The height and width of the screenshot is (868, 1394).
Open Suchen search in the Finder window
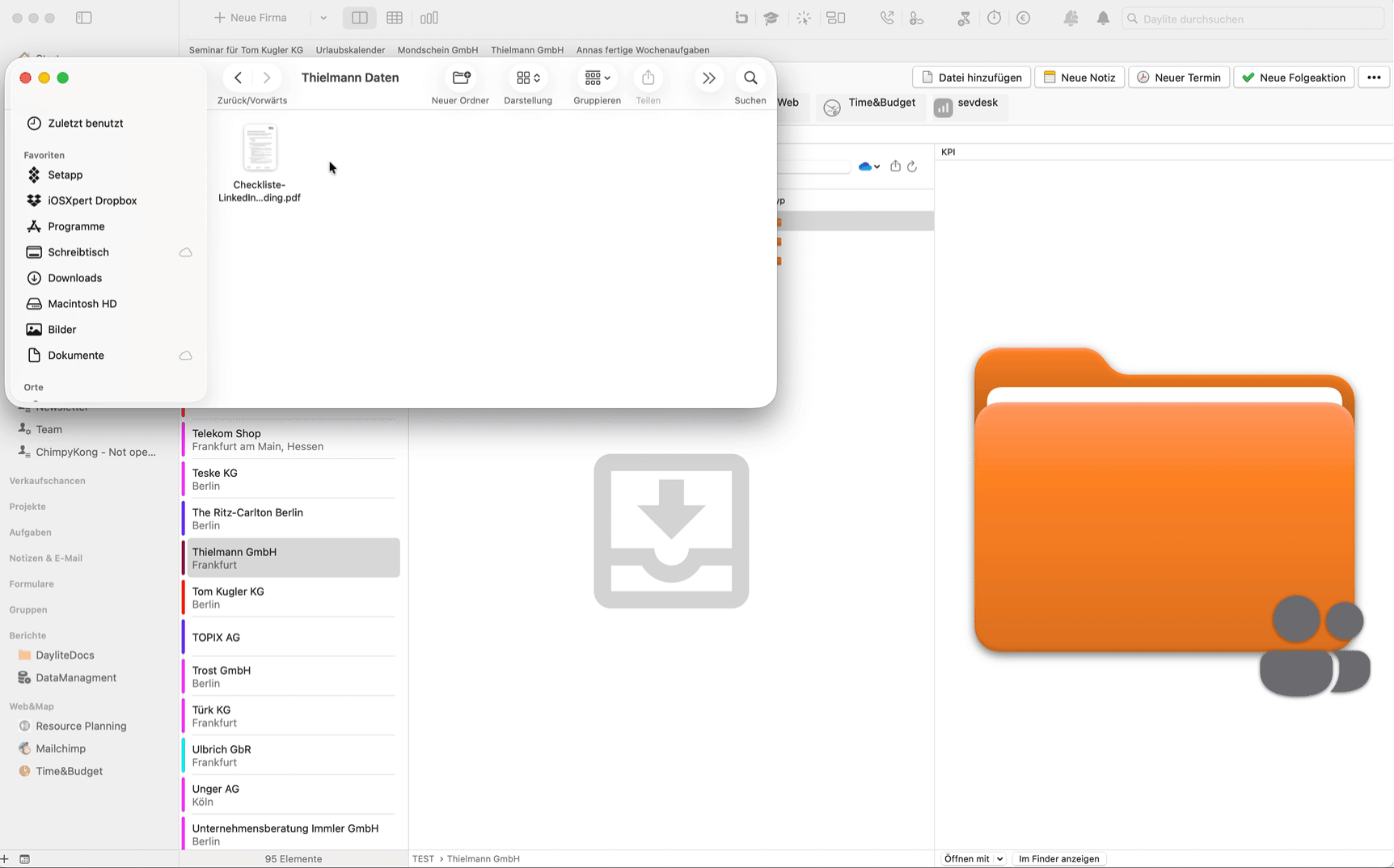coord(750,78)
